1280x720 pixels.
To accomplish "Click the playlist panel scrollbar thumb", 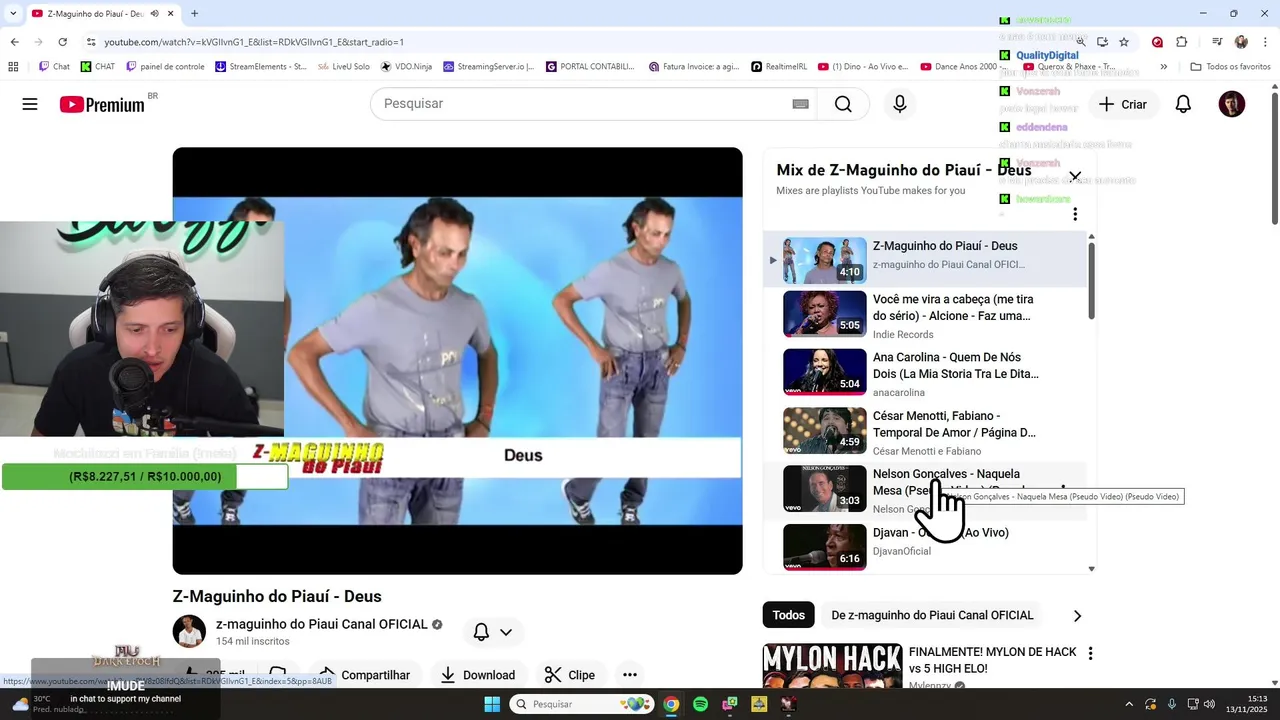I will coord(1091,280).
